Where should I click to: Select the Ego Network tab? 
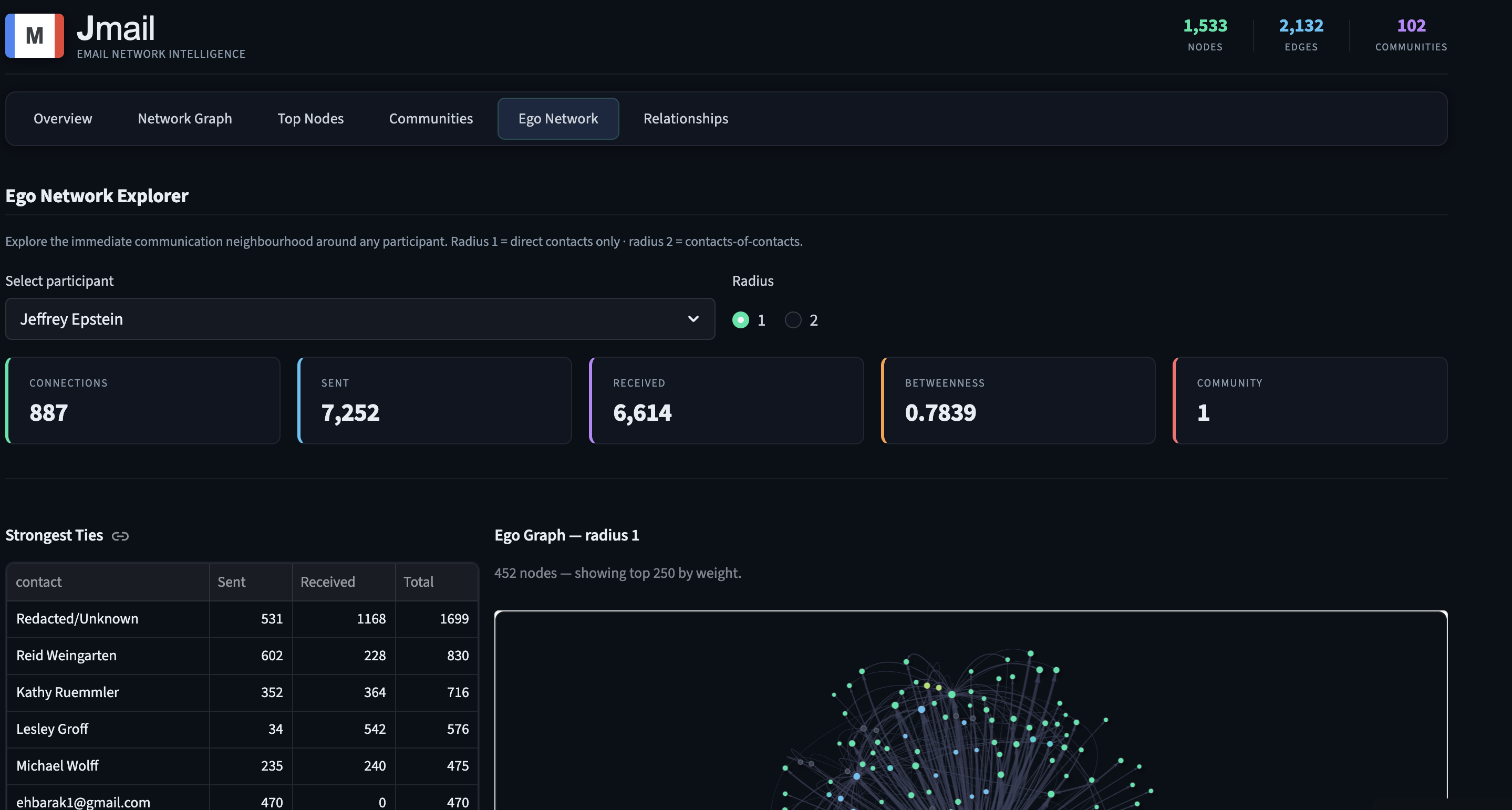pos(558,119)
